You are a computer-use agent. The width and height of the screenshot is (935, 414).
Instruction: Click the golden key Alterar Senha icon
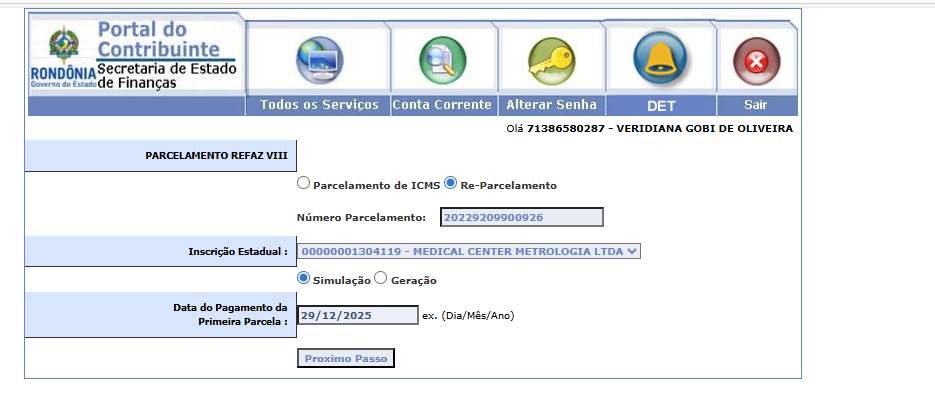[551, 60]
